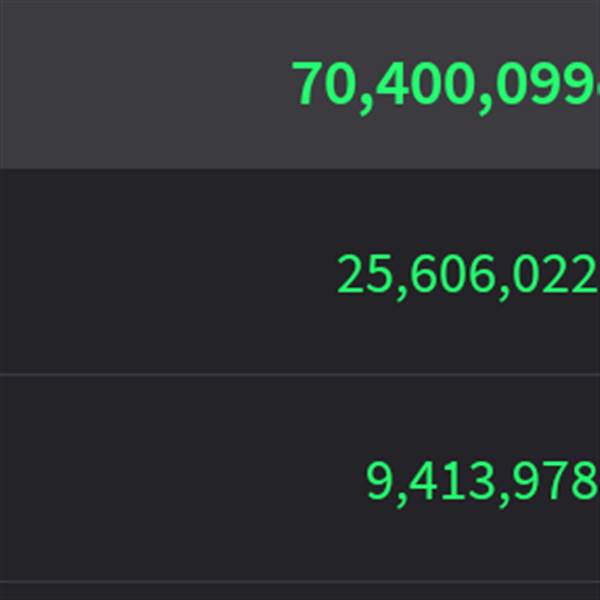The image size is (600, 600).
Task: Click the "099" group in bold total
Action: 541,84
